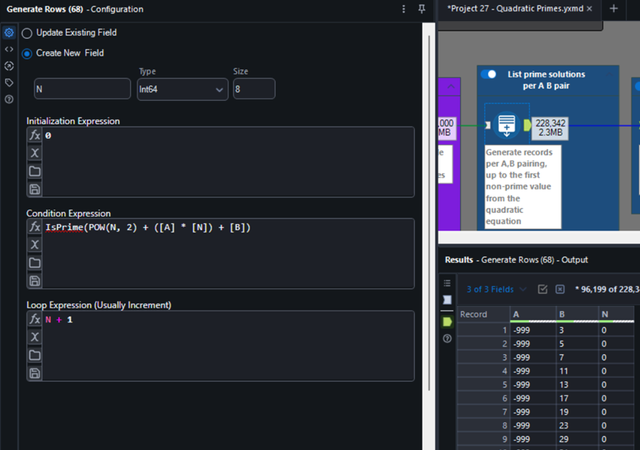
Task: Open a new workflow tab
Action: 613,9
